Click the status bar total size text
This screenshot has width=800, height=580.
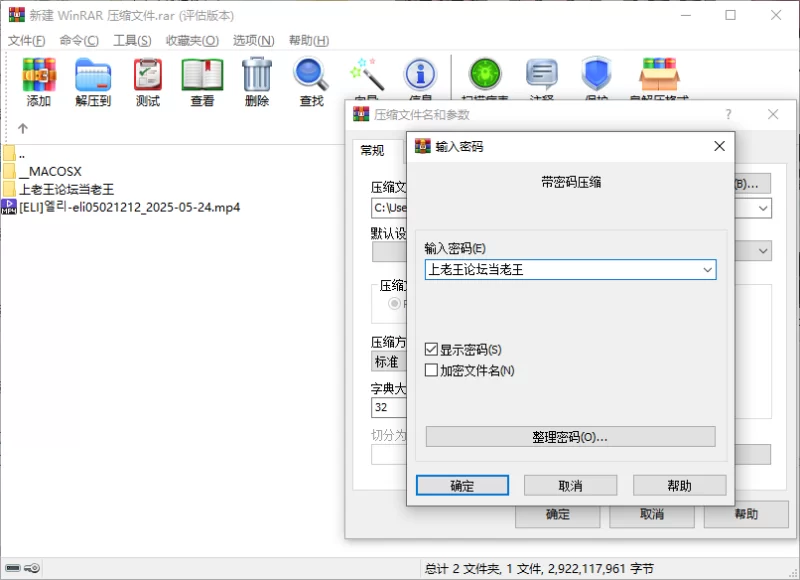pos(539,568)
